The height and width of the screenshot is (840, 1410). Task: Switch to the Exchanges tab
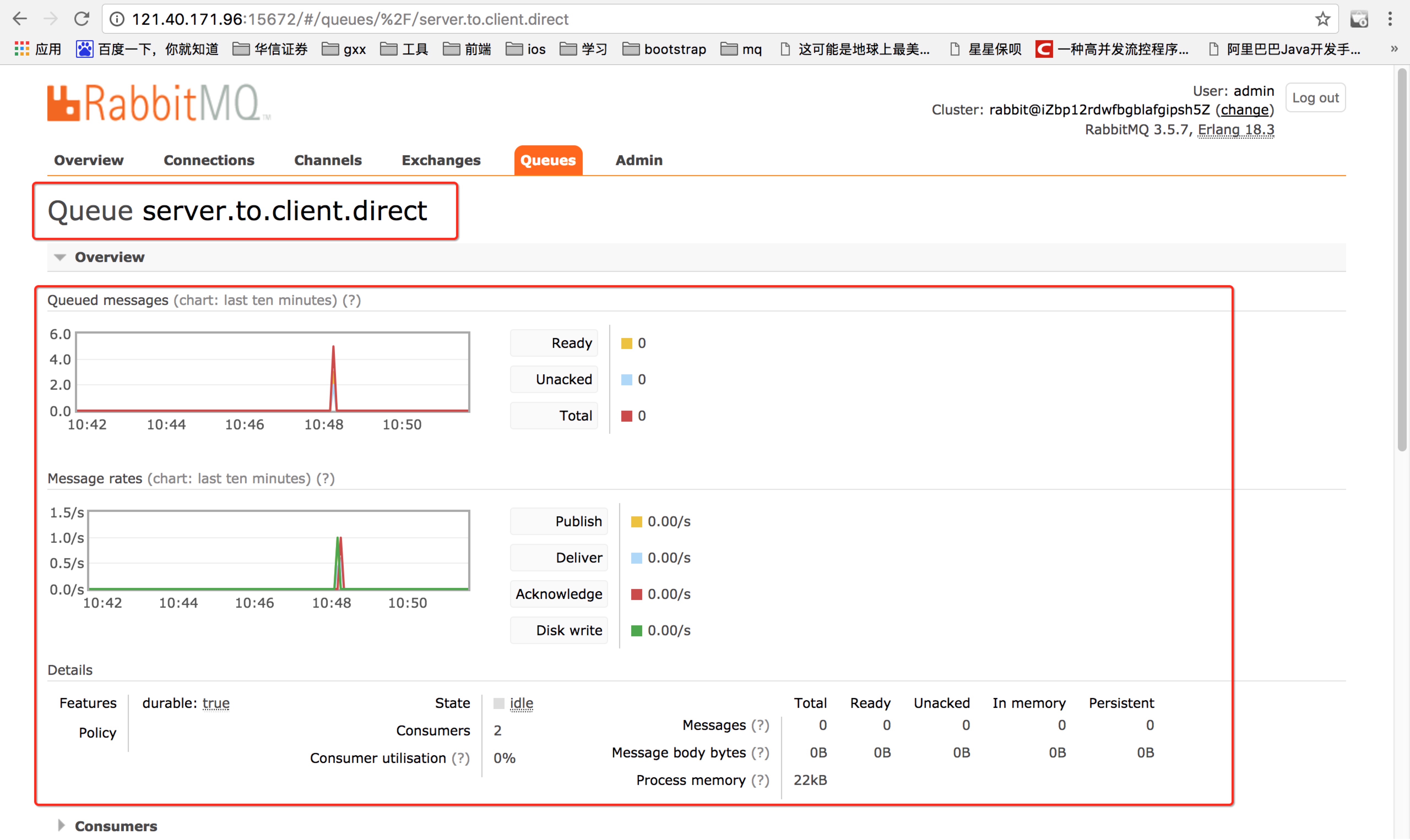click(441, 160)
